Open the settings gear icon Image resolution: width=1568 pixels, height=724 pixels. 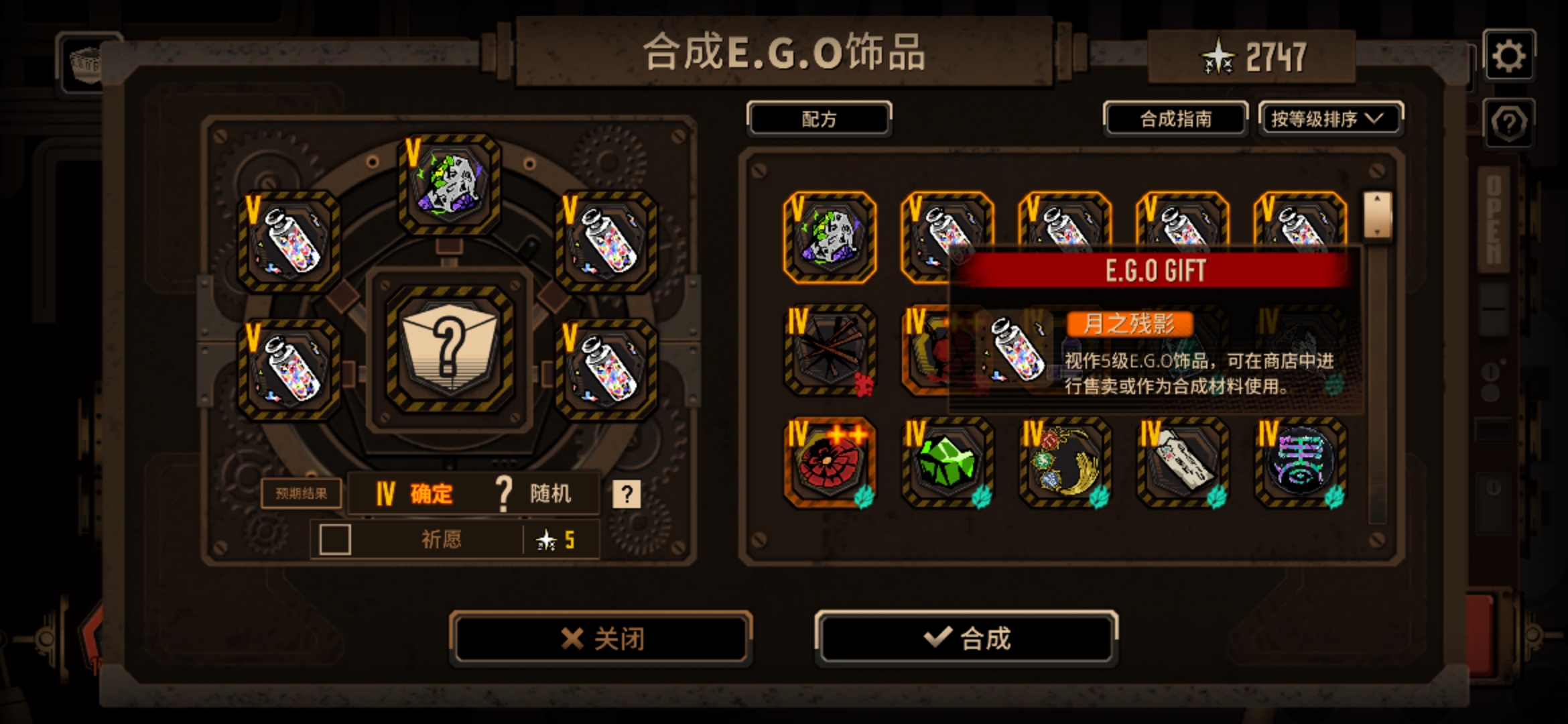1509,56
